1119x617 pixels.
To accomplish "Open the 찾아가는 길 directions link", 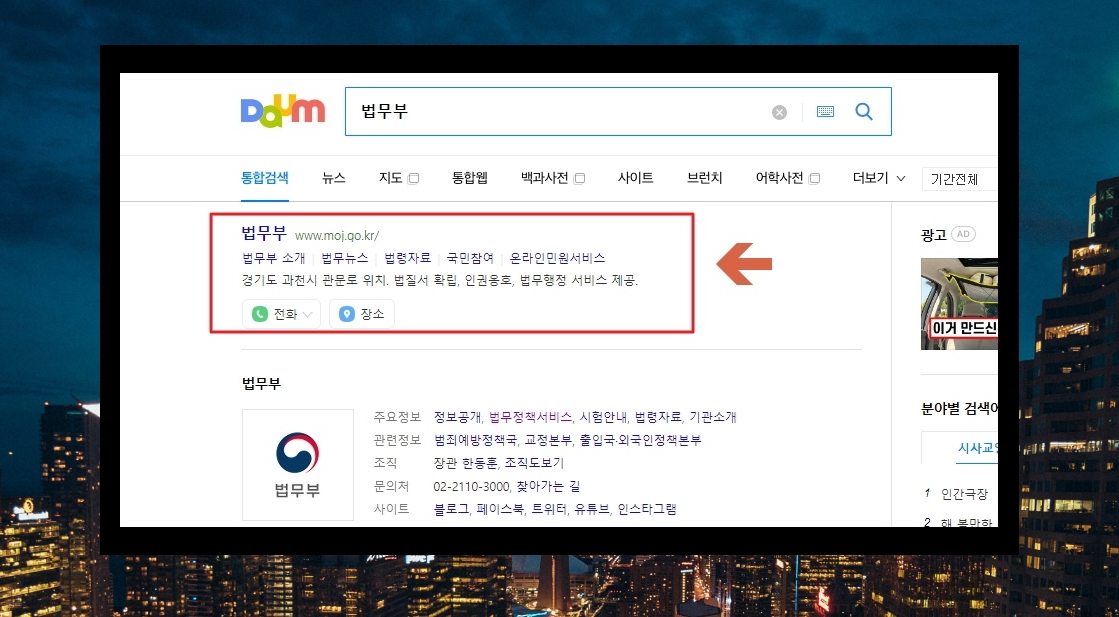I will tap(549, 486).
